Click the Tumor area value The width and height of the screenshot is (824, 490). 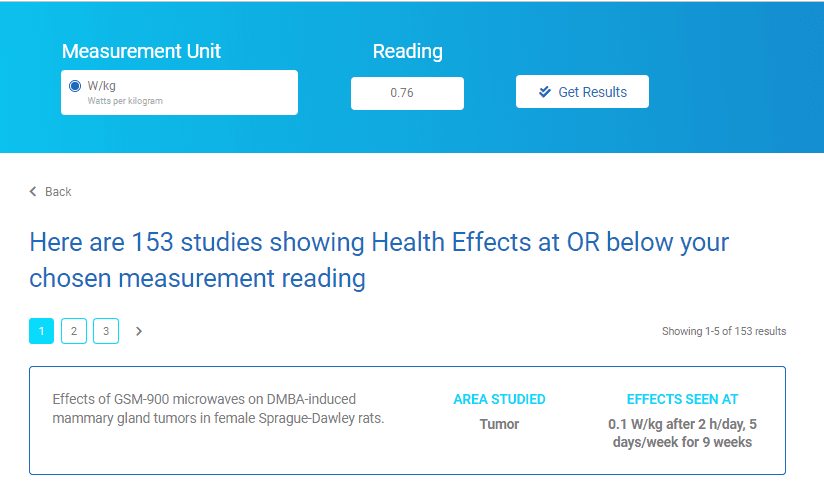499,424
